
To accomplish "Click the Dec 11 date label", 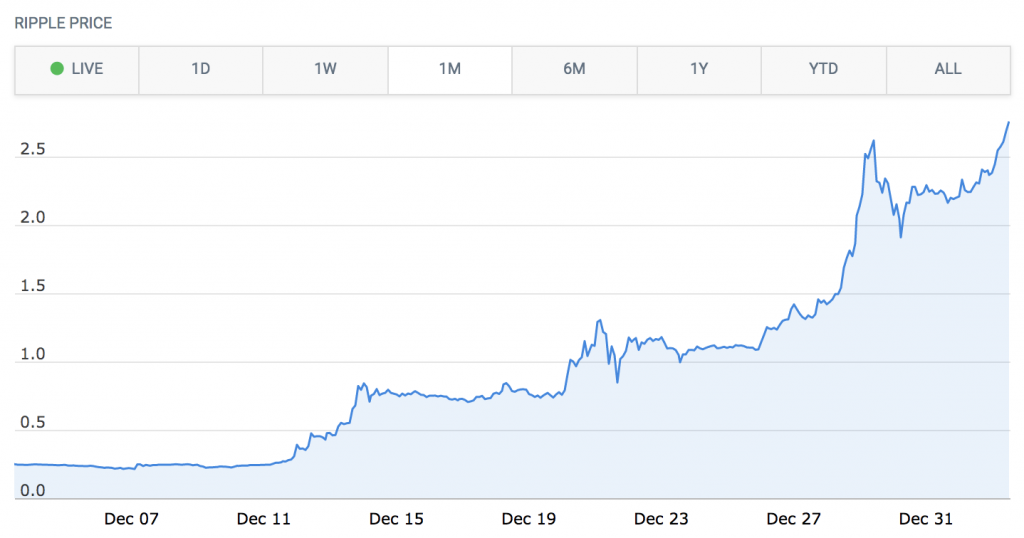I will (x=263, y=519).
